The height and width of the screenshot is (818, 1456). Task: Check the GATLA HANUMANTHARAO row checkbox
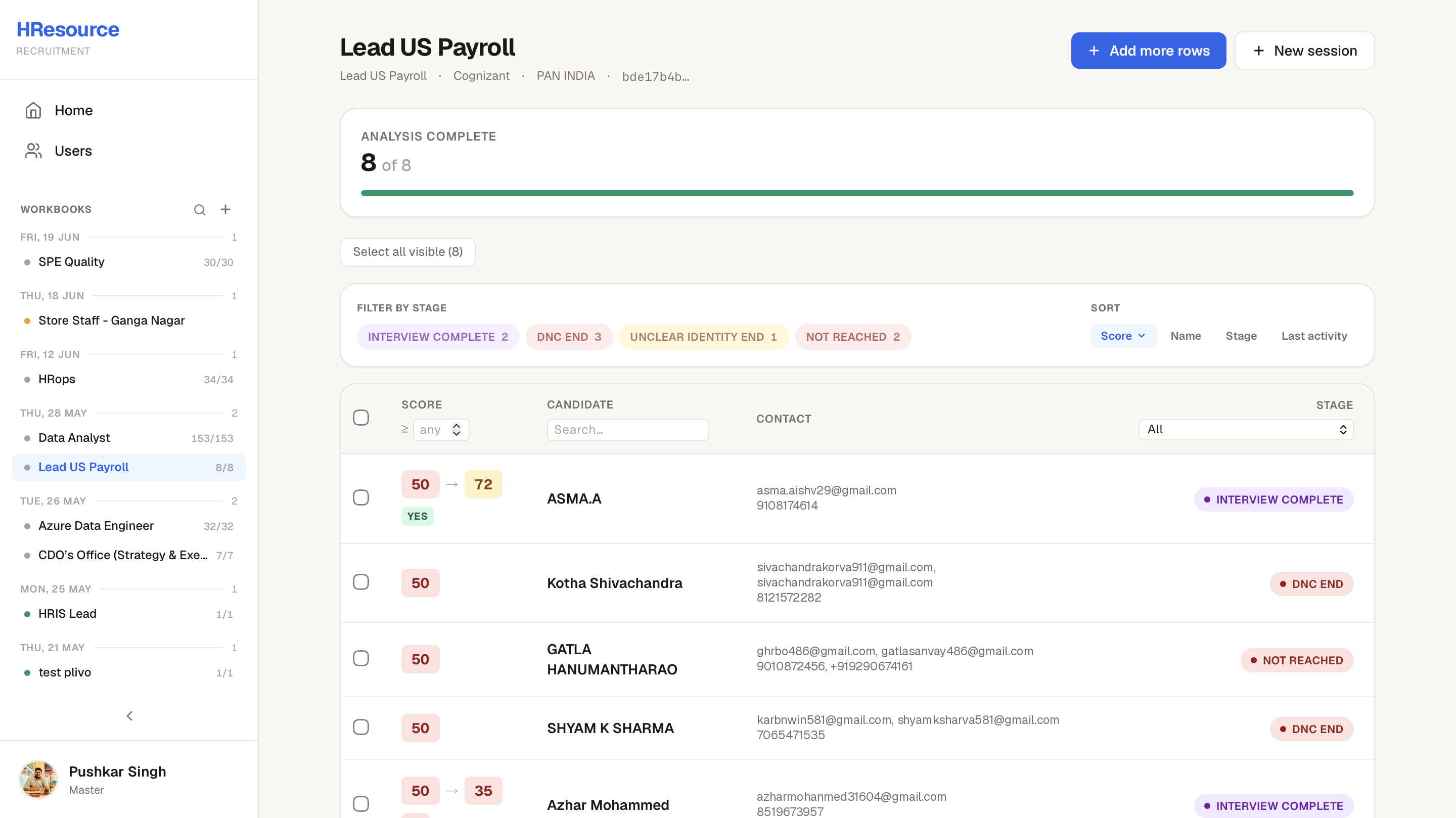(360, 659)
